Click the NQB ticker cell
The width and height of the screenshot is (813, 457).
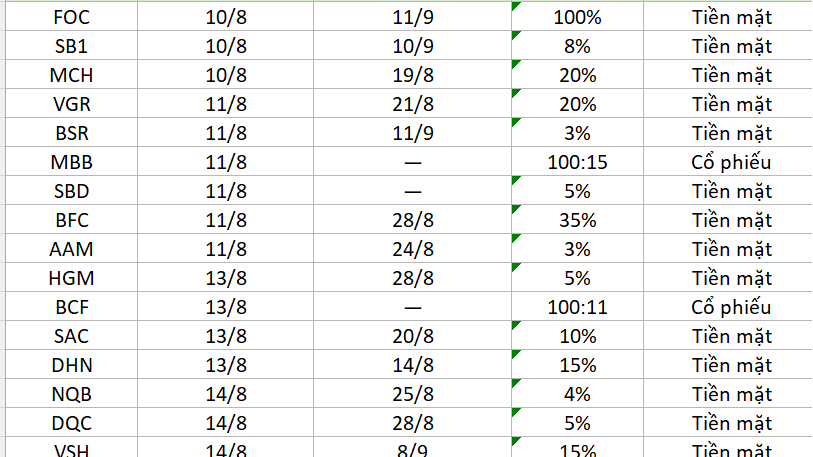[x=72, y=394]
